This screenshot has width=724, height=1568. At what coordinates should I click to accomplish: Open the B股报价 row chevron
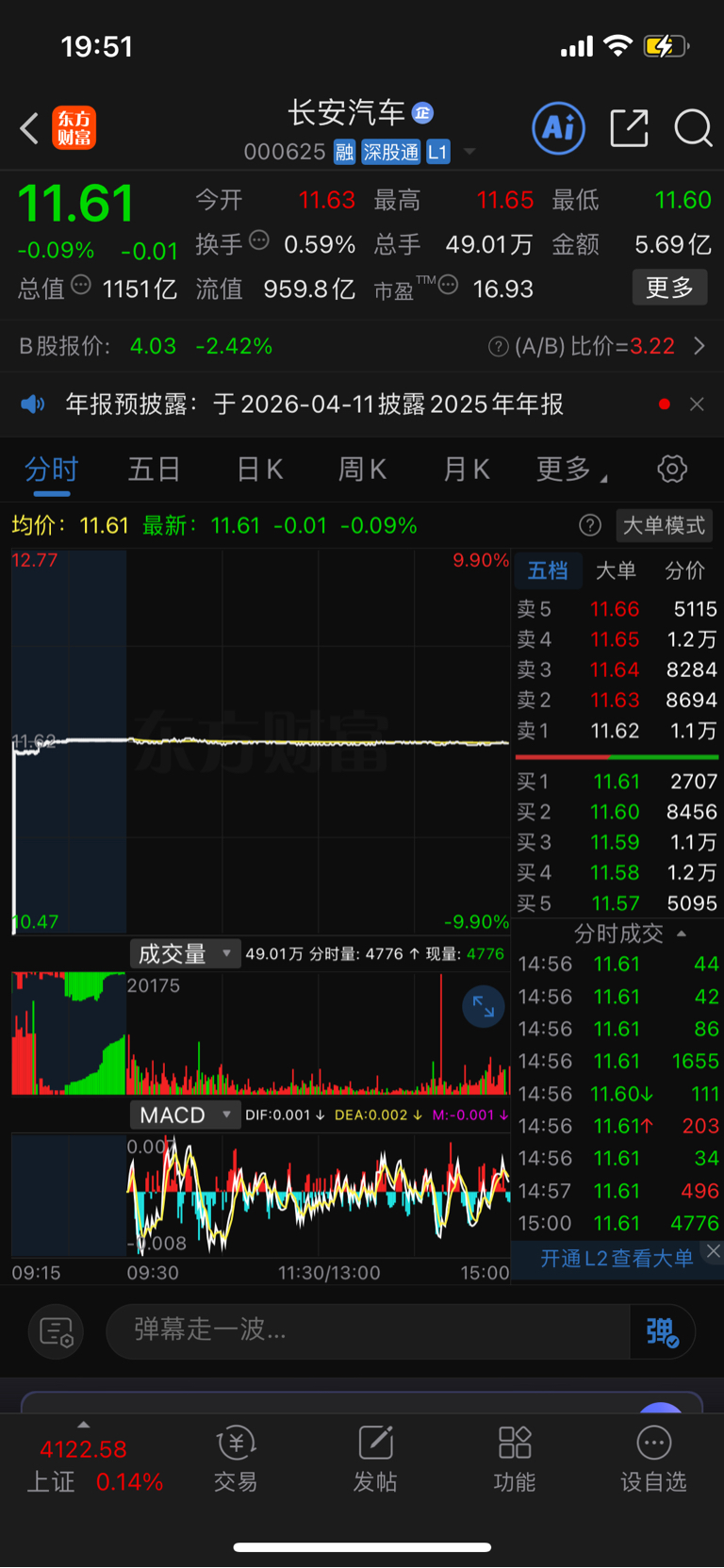pyautogui.click(x=699, y=346)
